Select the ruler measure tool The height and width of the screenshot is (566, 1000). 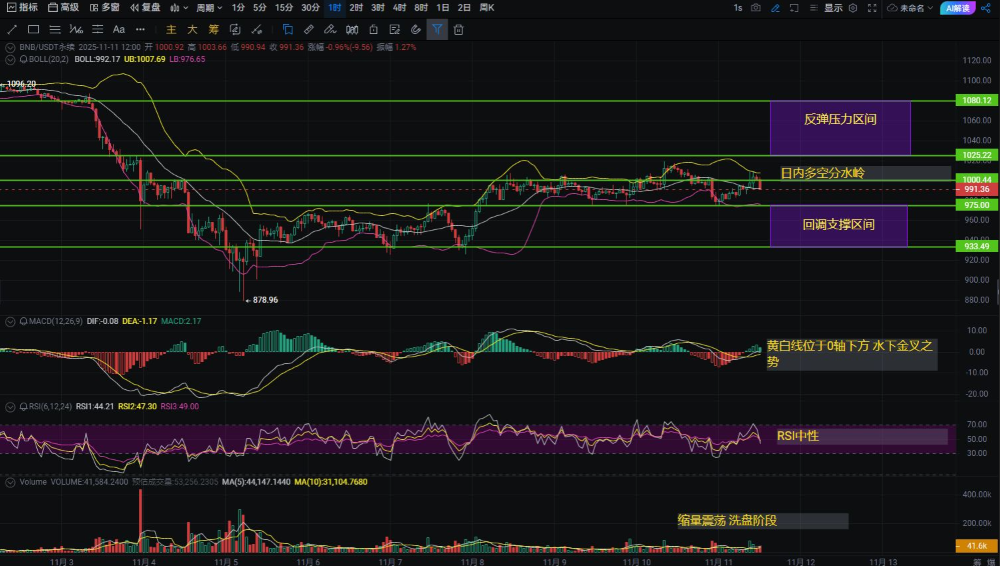[x=309, y=29]
